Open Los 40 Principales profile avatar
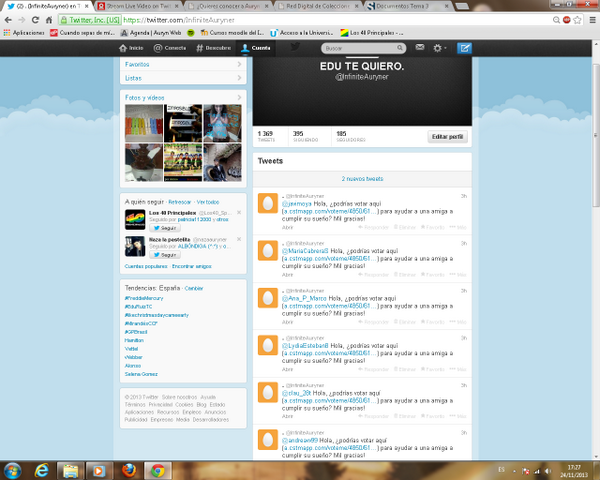 click(135, 220)
